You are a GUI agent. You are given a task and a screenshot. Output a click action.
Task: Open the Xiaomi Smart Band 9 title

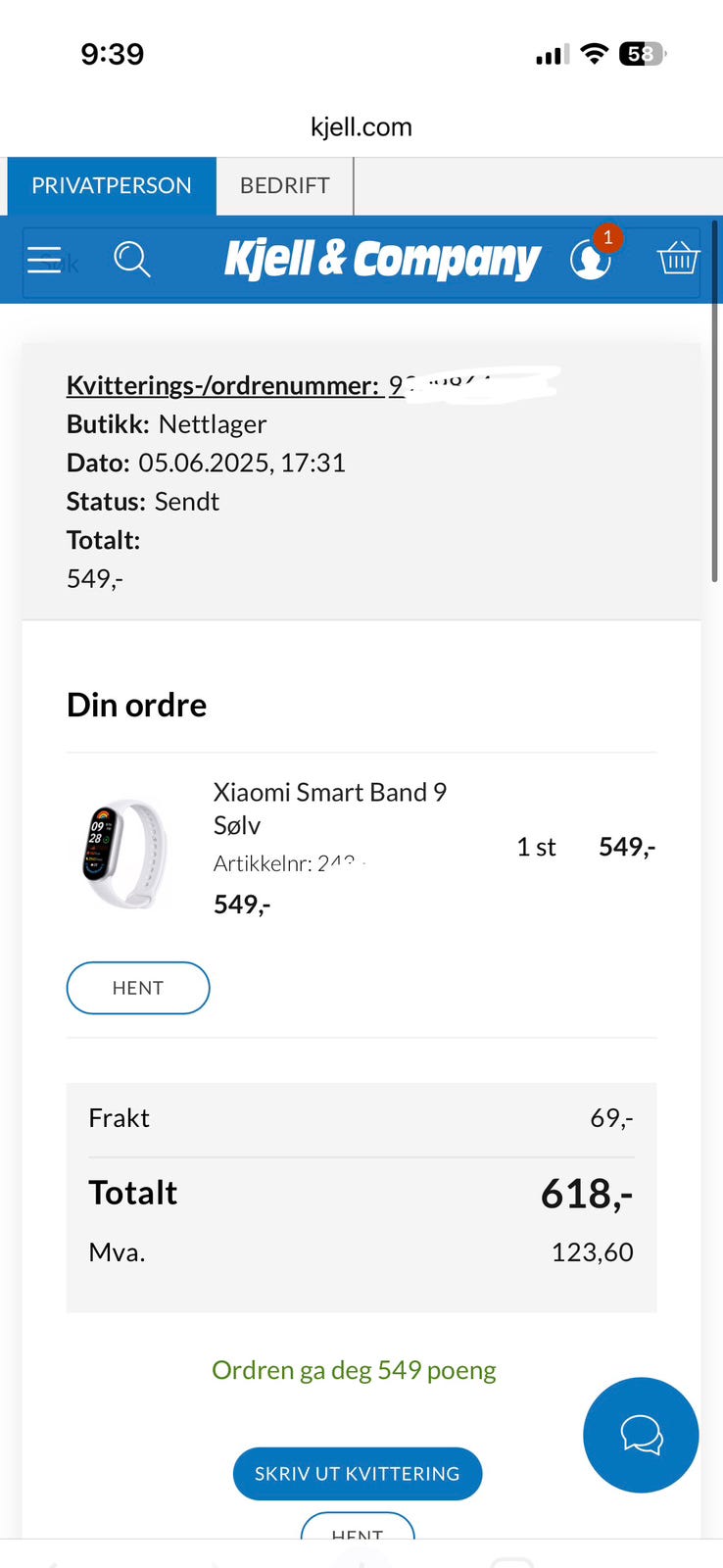tap(330, 792)
